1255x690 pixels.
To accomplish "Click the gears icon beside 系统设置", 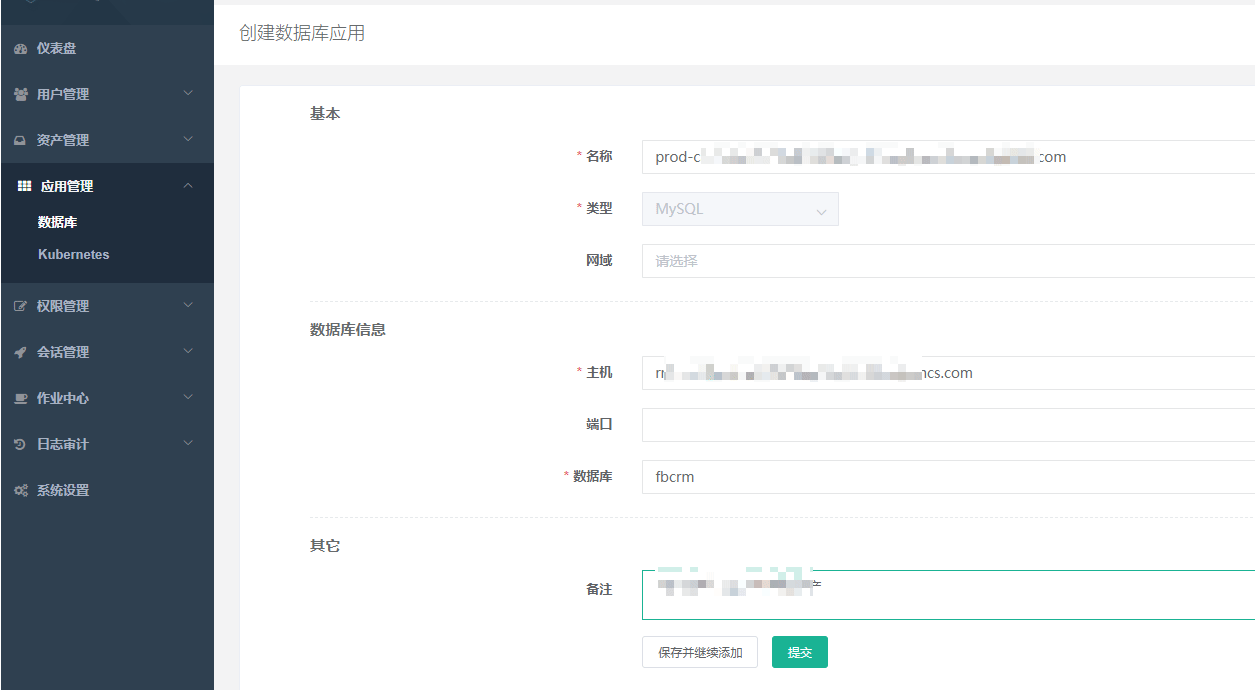I will point(20,490).
